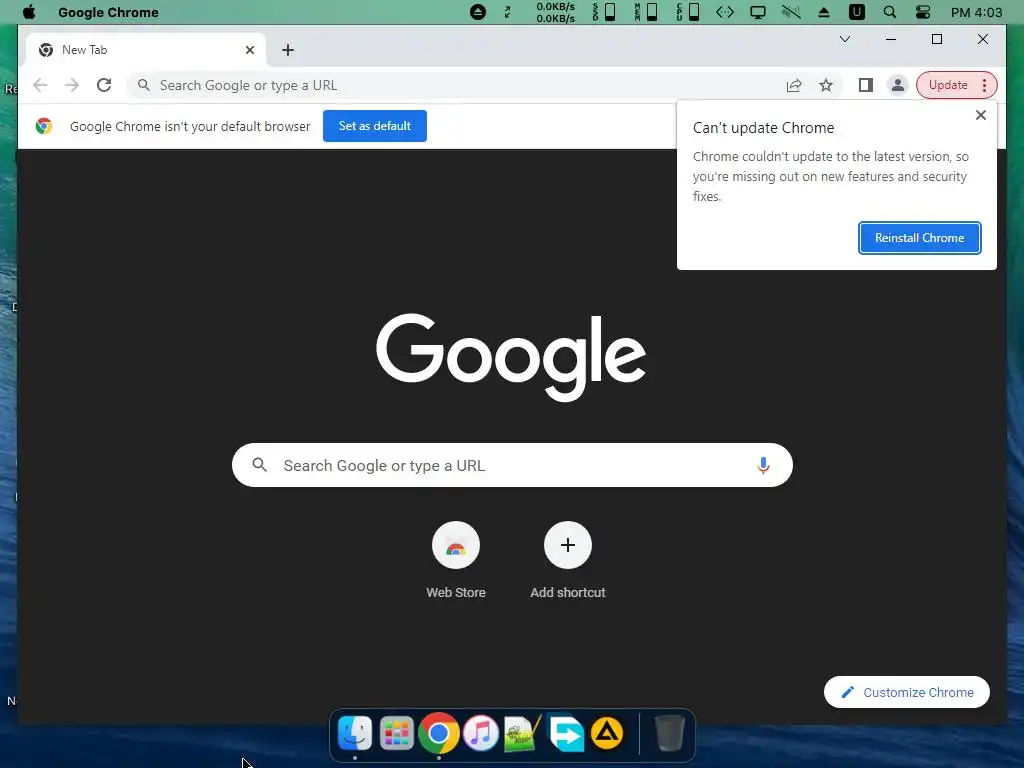Click Chrome icon in the dock

coord(438,733)
